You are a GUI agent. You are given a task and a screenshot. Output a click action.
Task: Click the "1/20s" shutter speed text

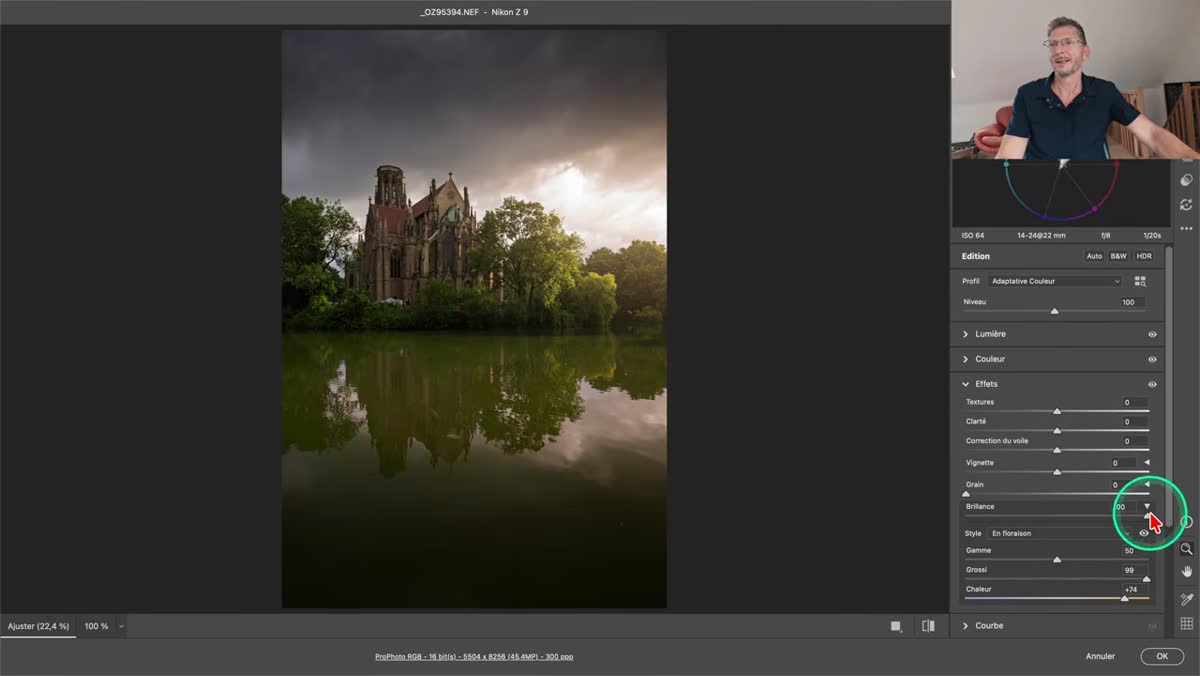click(x=1152, y=236)
